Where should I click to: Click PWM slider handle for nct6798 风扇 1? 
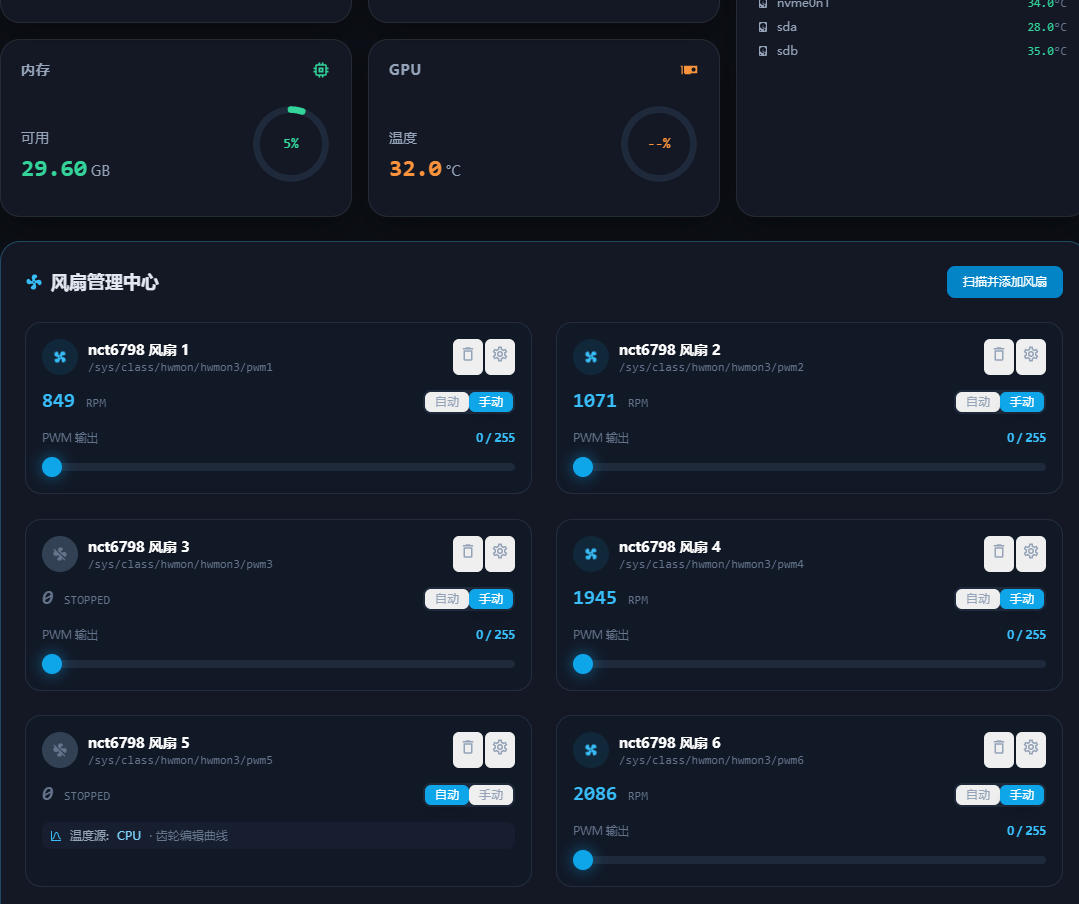52,467
